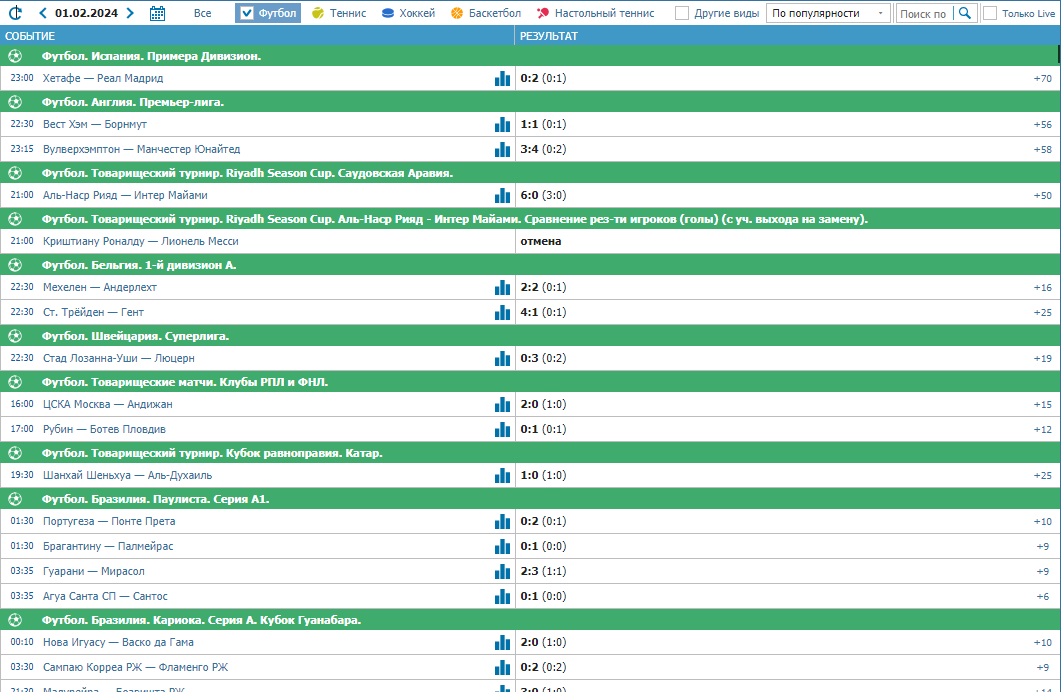Image resolution: width=1061 pixels, height=692 pixels.
Task: Open statistics icon for Мехелен — Андерлехт
Action: [x=502, y=287]
